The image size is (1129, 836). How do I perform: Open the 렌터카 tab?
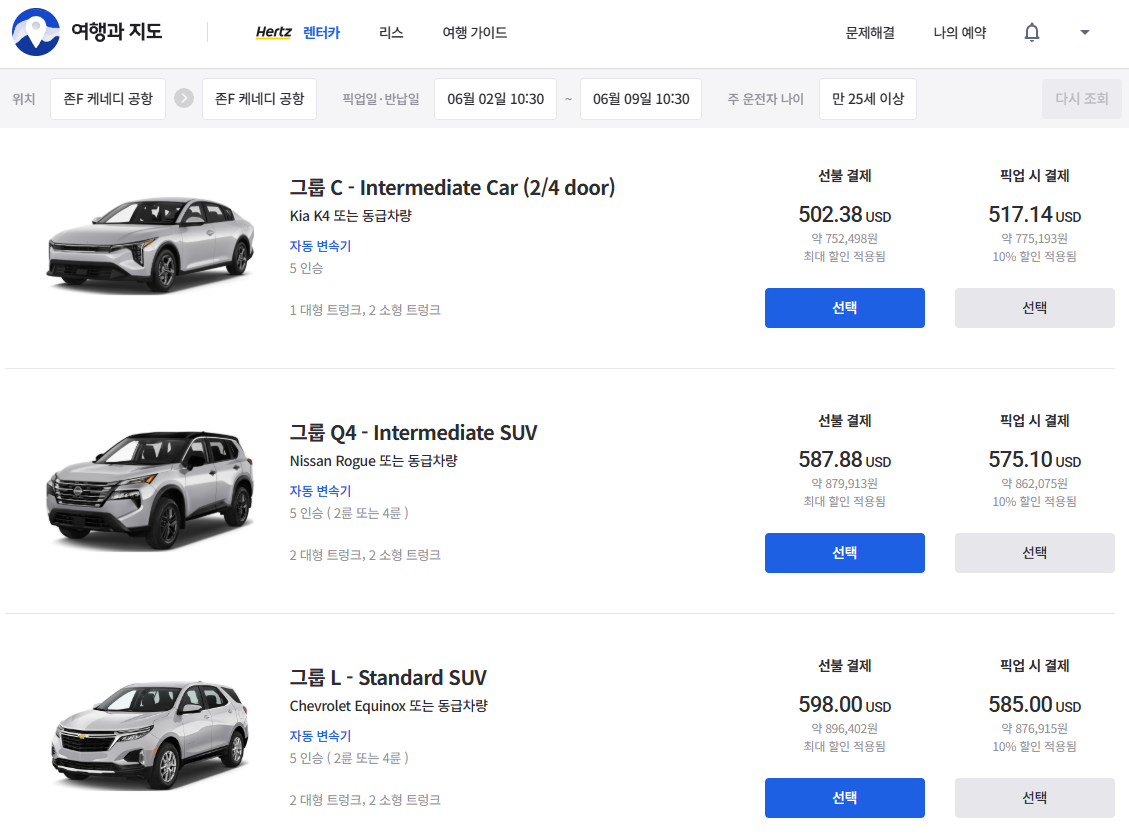click(321, 33)
